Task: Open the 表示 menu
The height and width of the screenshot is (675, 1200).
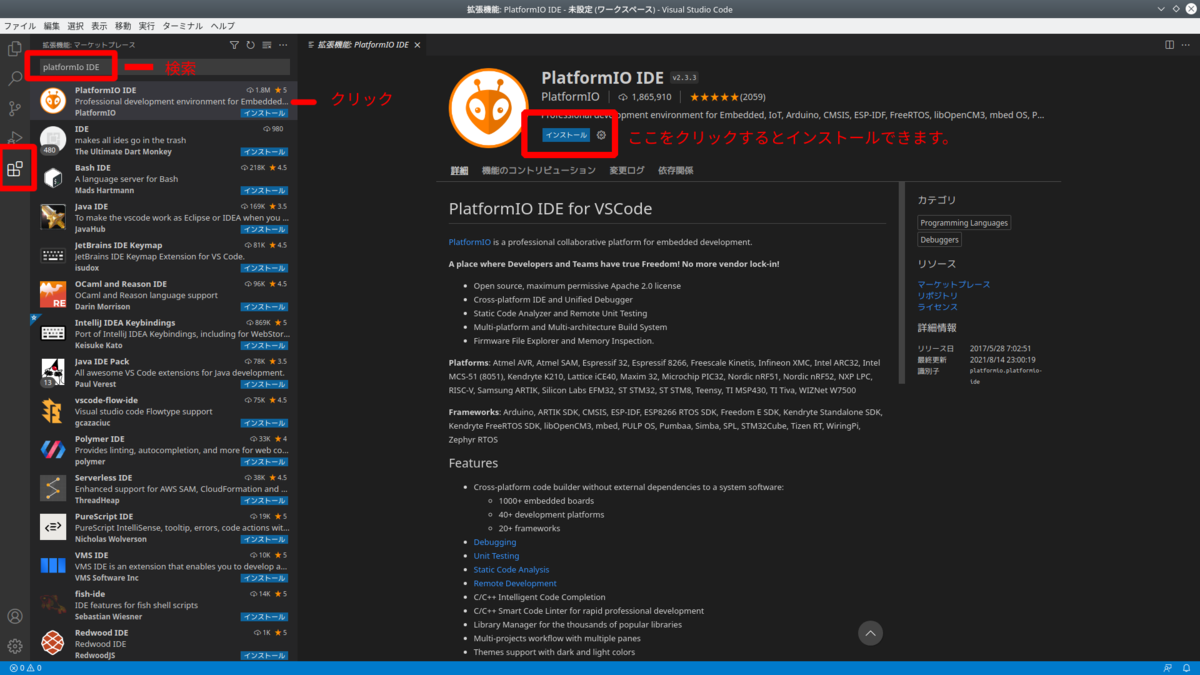Action: [x=99, y=26]
